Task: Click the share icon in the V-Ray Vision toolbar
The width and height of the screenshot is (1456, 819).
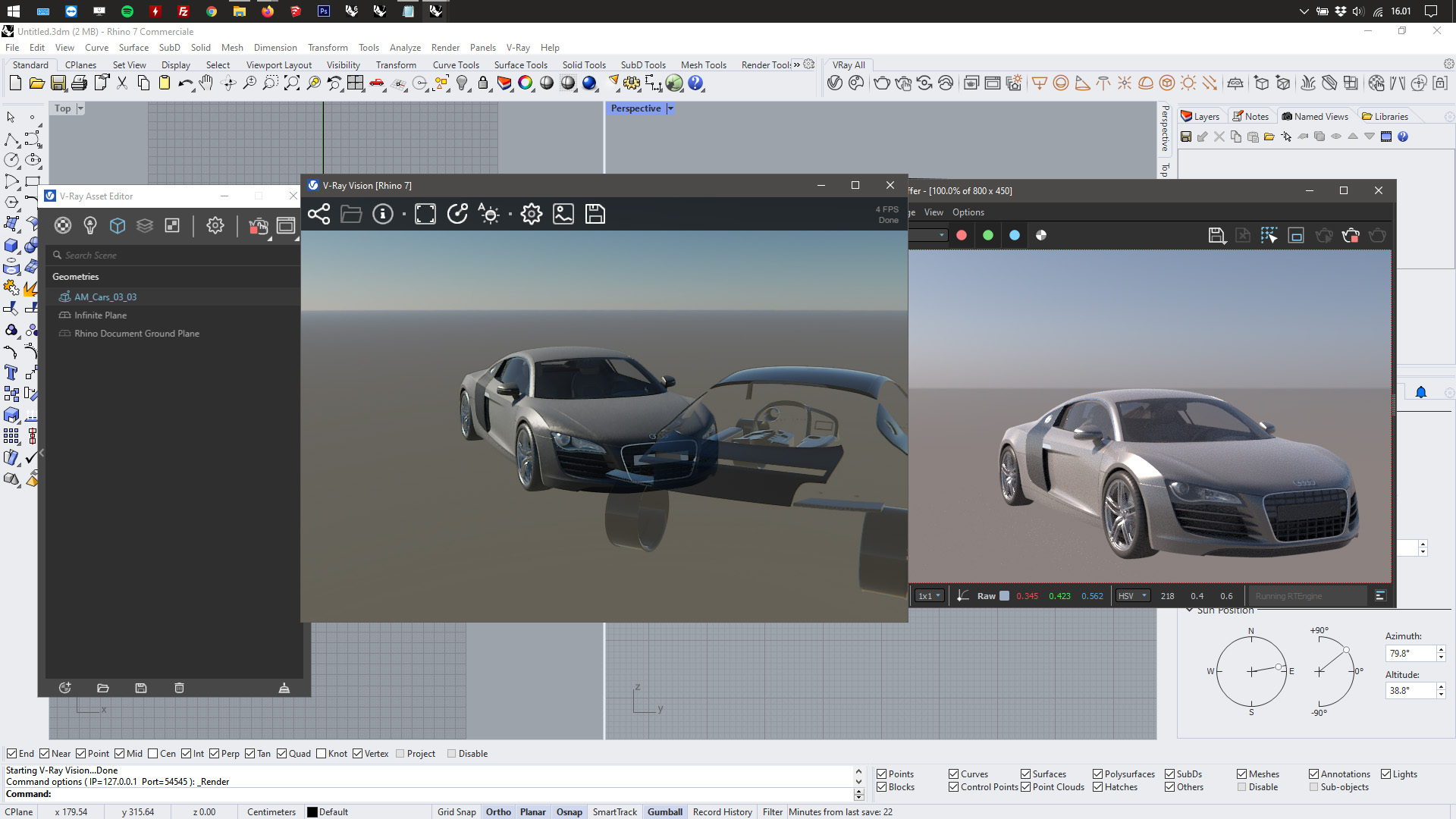Action: (319, 214)
